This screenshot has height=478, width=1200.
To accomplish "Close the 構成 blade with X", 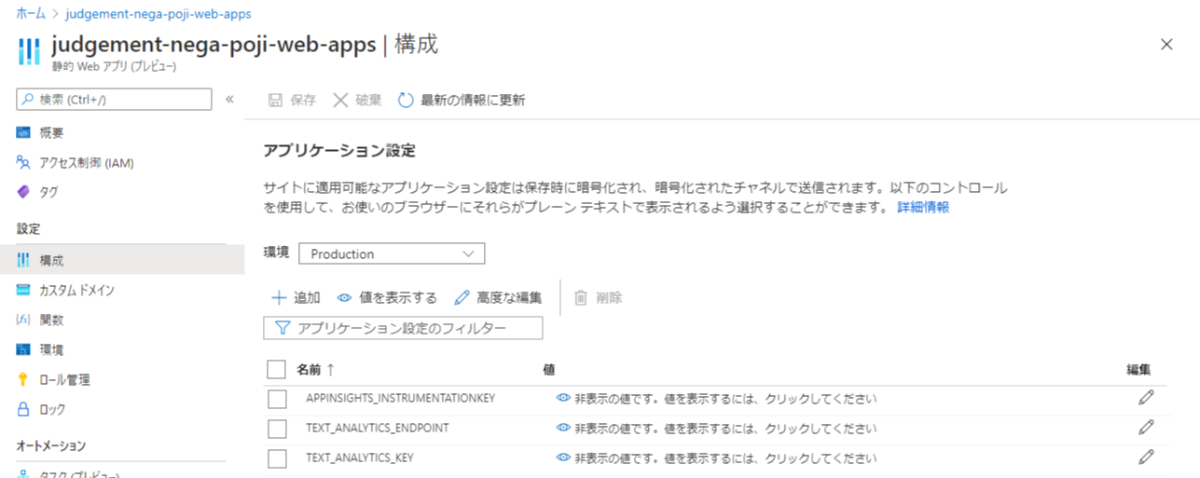I will click(1166, 44).
